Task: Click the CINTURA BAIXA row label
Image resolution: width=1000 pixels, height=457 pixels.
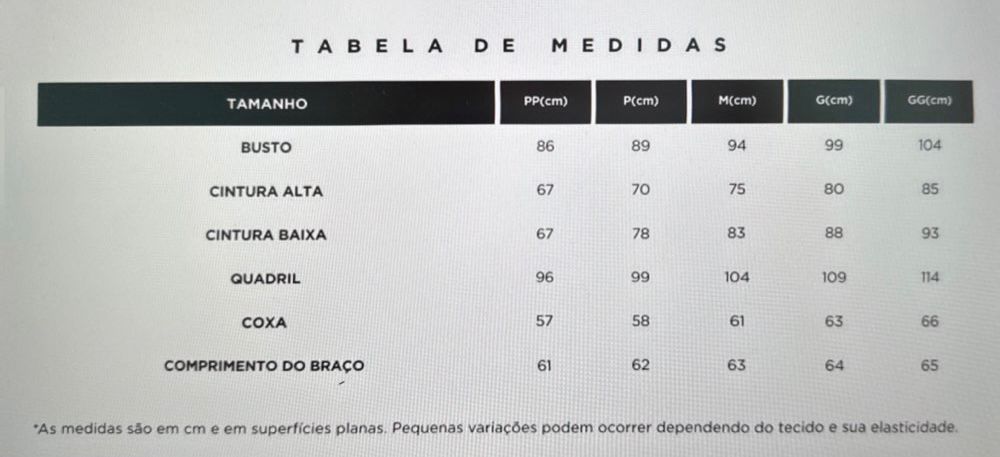Action: (266, 235)
